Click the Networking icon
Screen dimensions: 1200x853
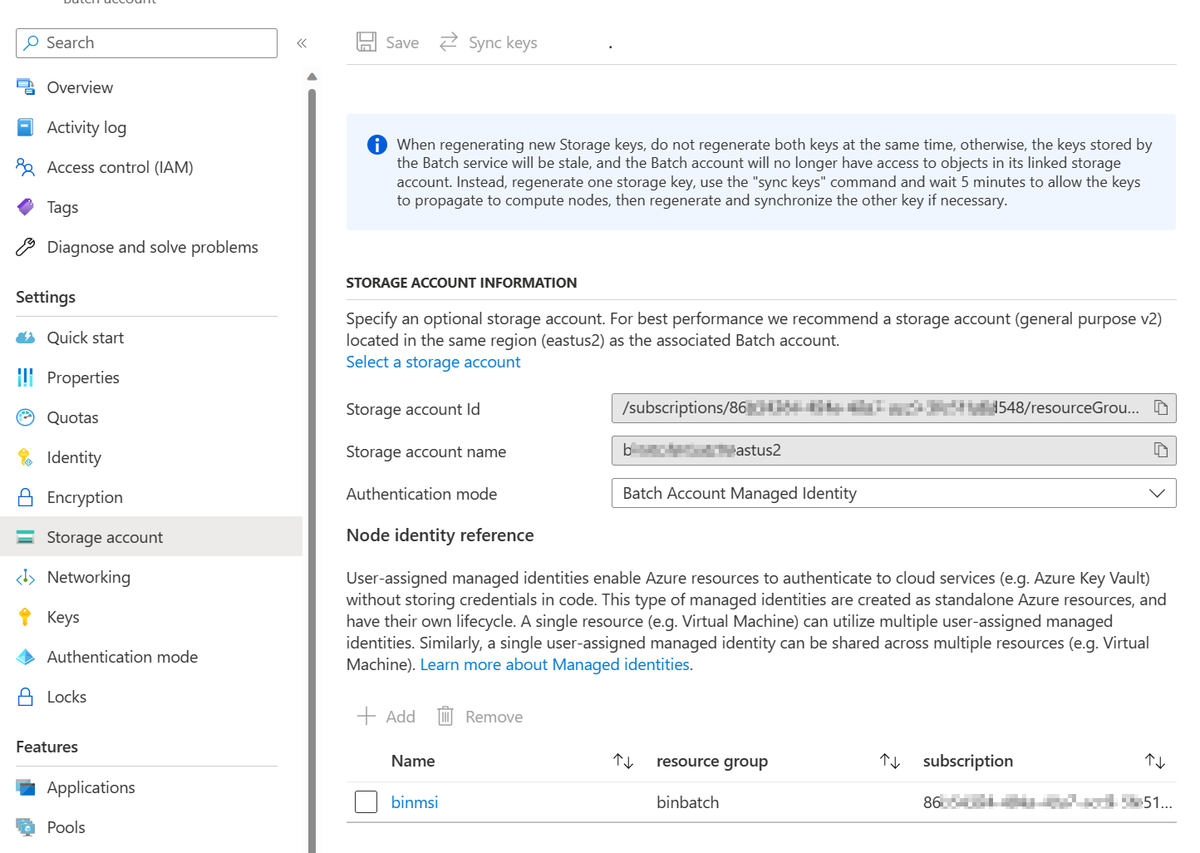click(x=26, y=577)
